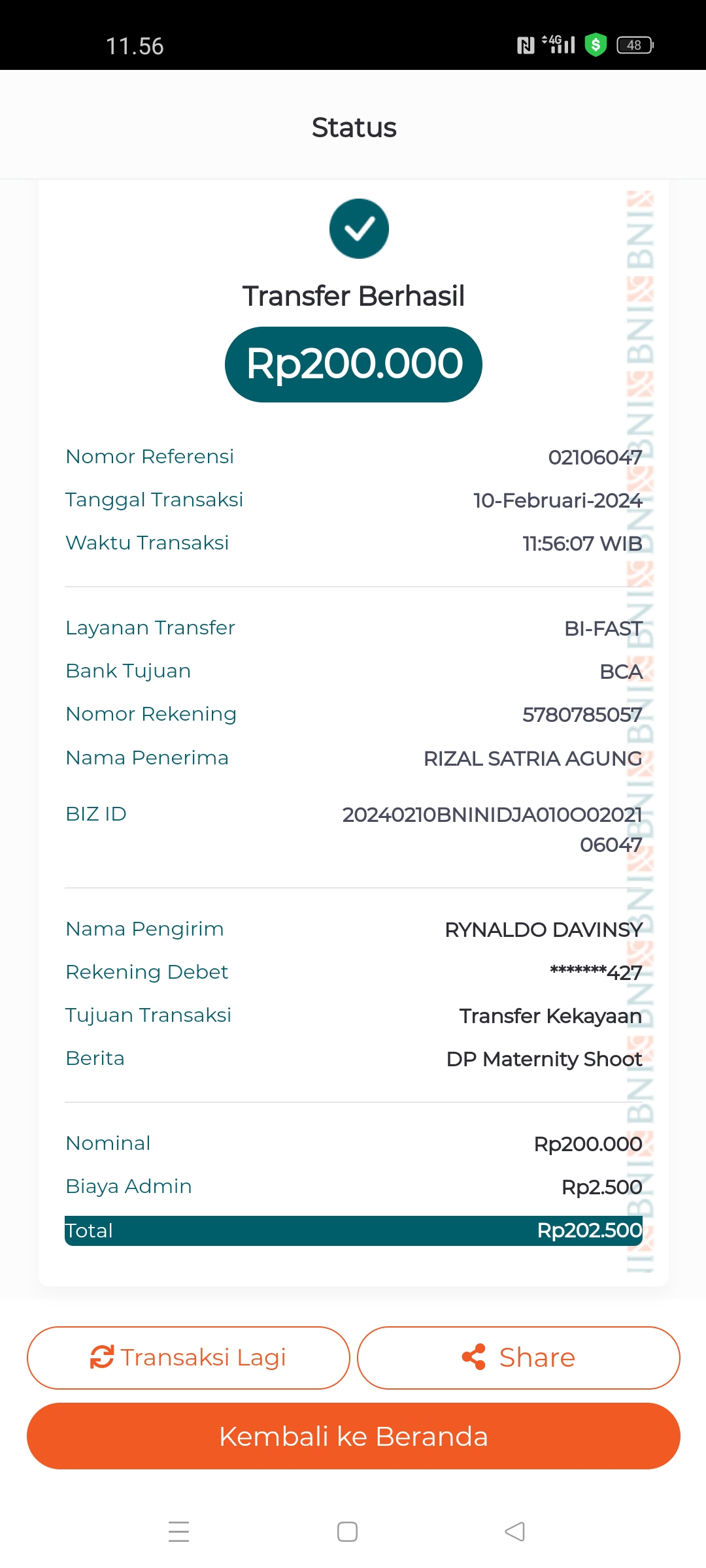Tap the green shield dollar icon
Screen dimensions: 706x1568
click(596, 45)
